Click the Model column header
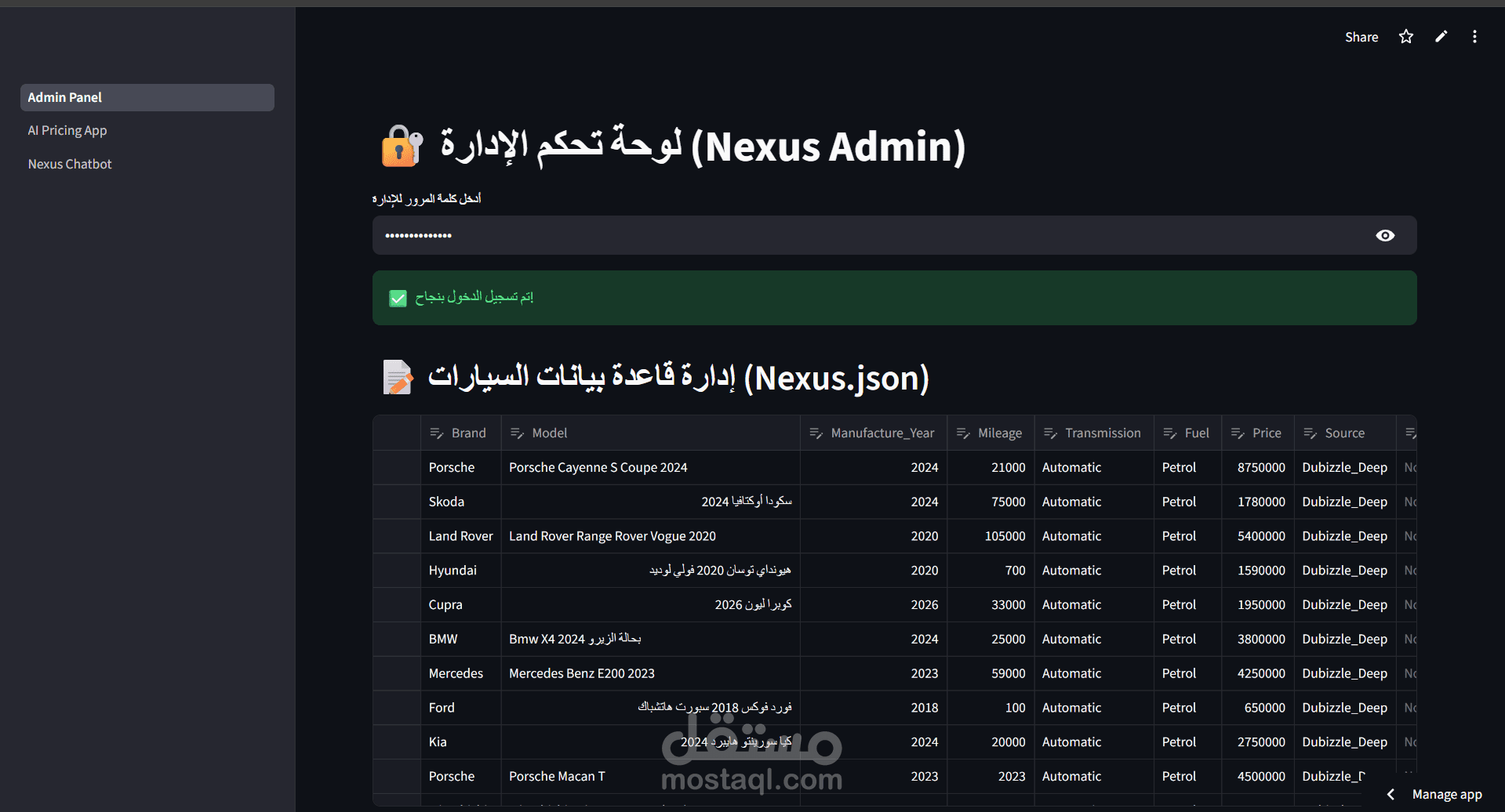Screen dimensions: 1505x812 651,433
